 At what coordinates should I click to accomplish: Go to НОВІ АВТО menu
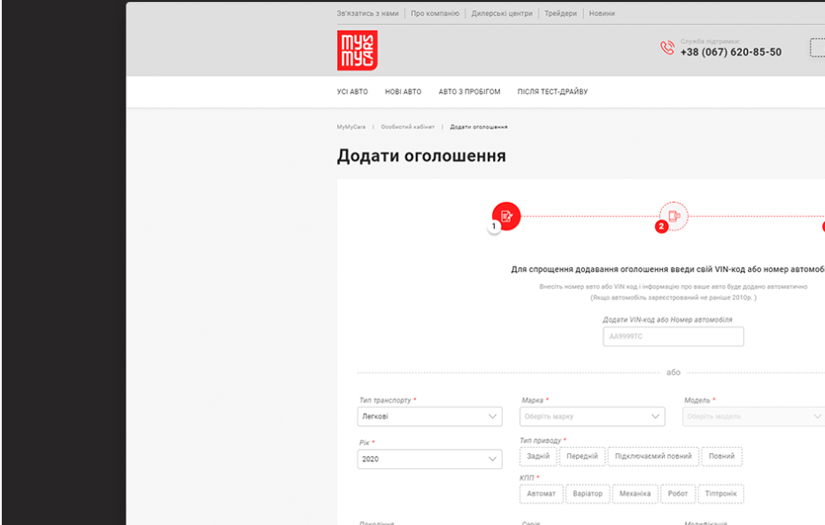coord(403,92)
